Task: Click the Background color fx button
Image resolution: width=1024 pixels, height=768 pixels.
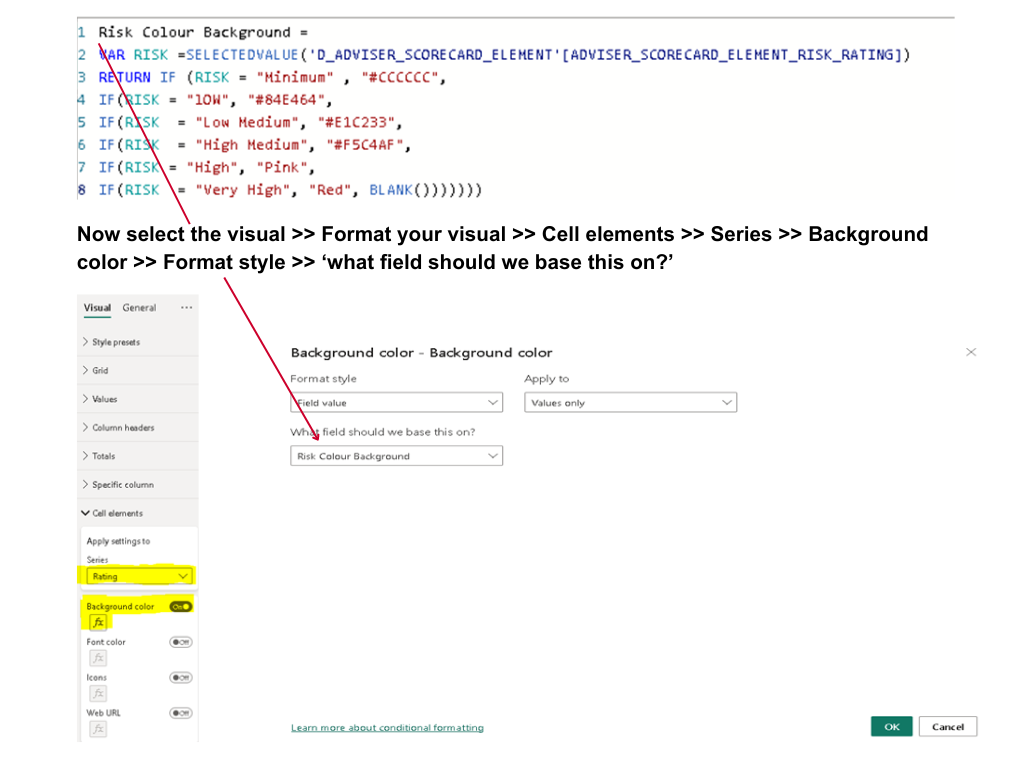Action: click(98, 622)
